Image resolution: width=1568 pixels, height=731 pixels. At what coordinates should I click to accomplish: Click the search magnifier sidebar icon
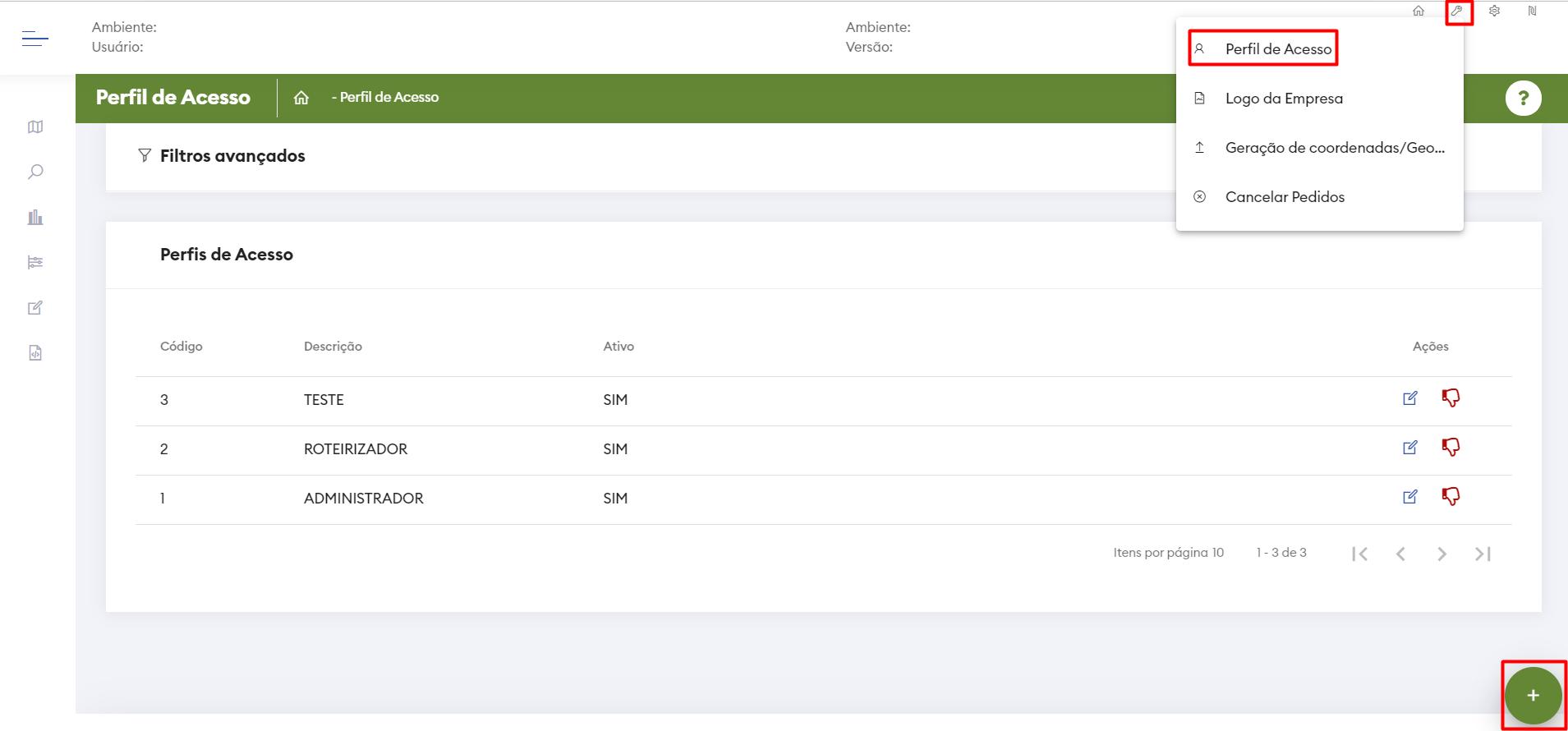35,172
